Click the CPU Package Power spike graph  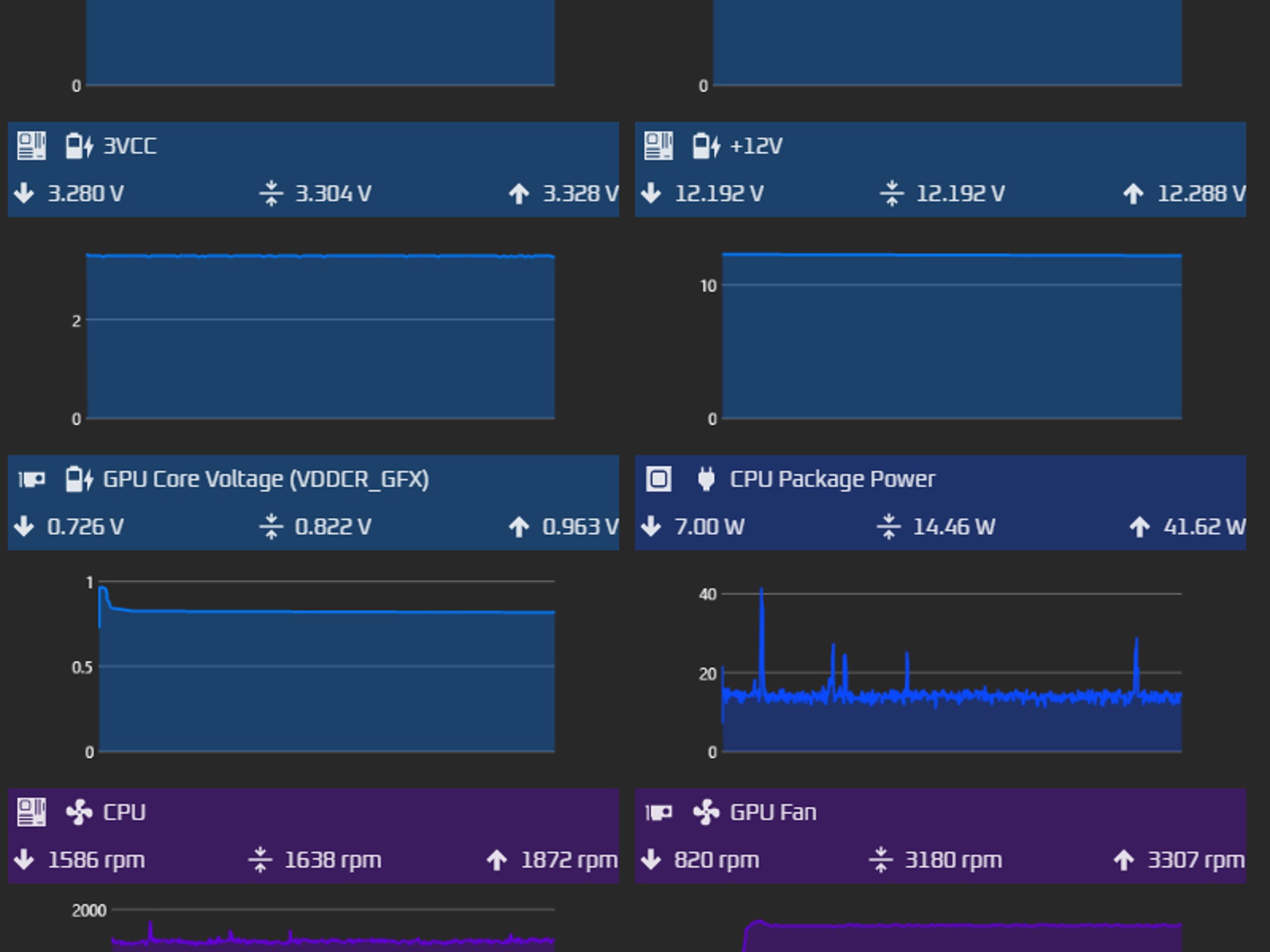pos(952,669)
